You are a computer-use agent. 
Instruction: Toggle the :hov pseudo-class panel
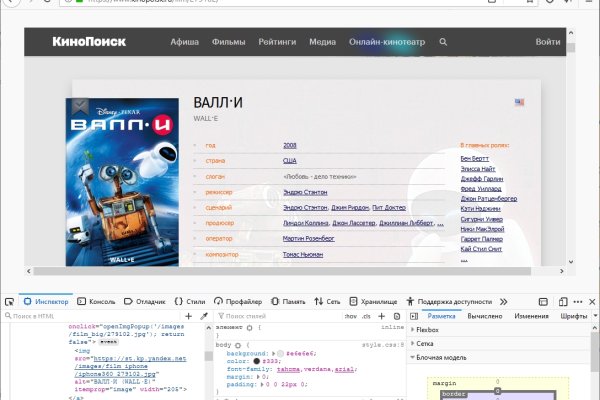pyautogui.click(x=348, y=315)
